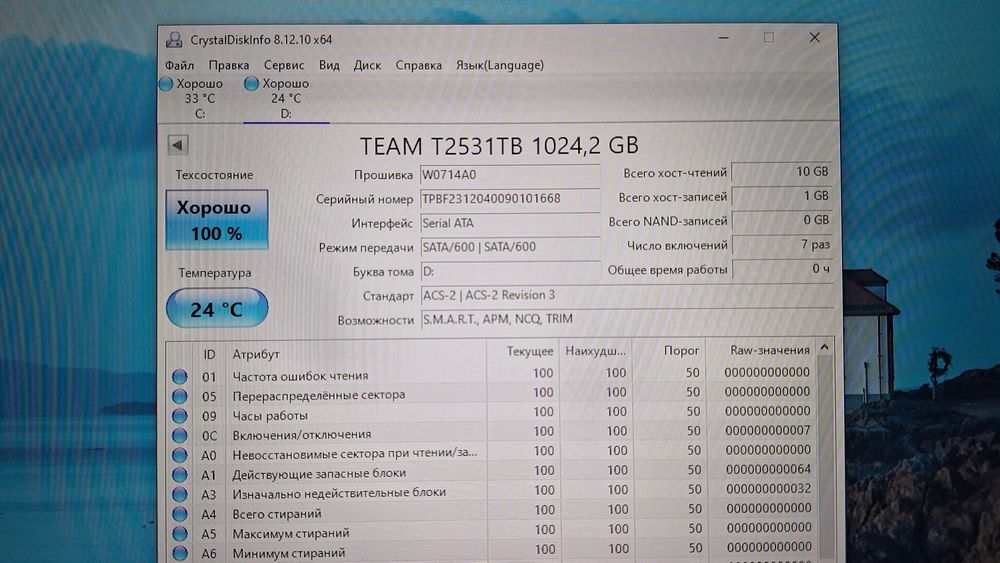This screenshot has height=563, width=1000.
Task: Click the total working time value 0 ч
Action: click(782, 270)
